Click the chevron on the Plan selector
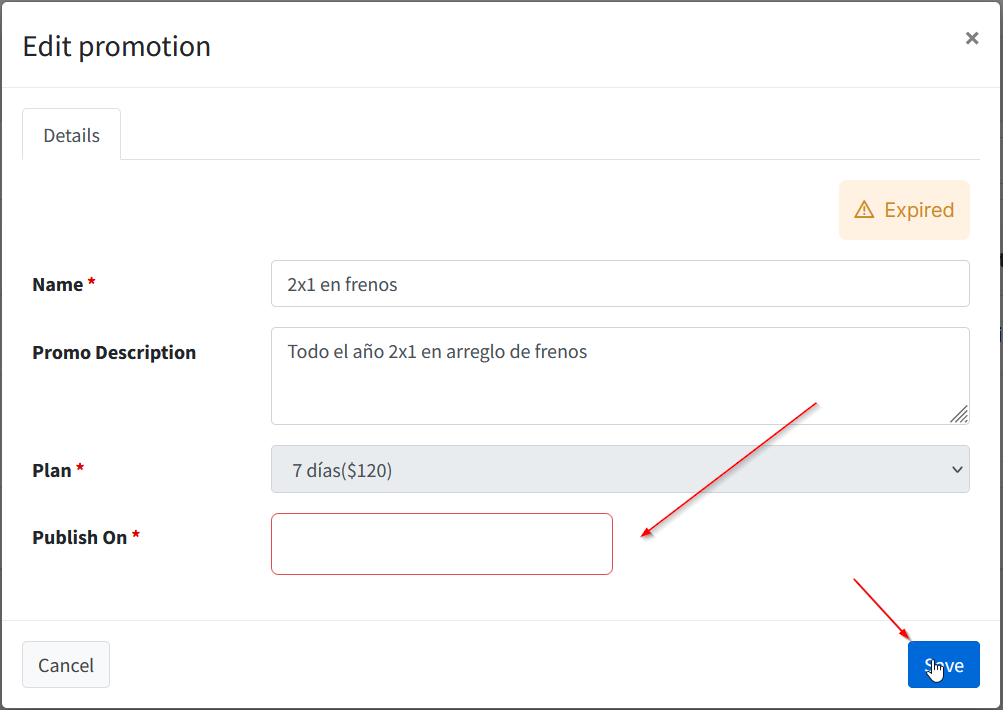This screenshot has width=1003, height=710. click(956, 470)
